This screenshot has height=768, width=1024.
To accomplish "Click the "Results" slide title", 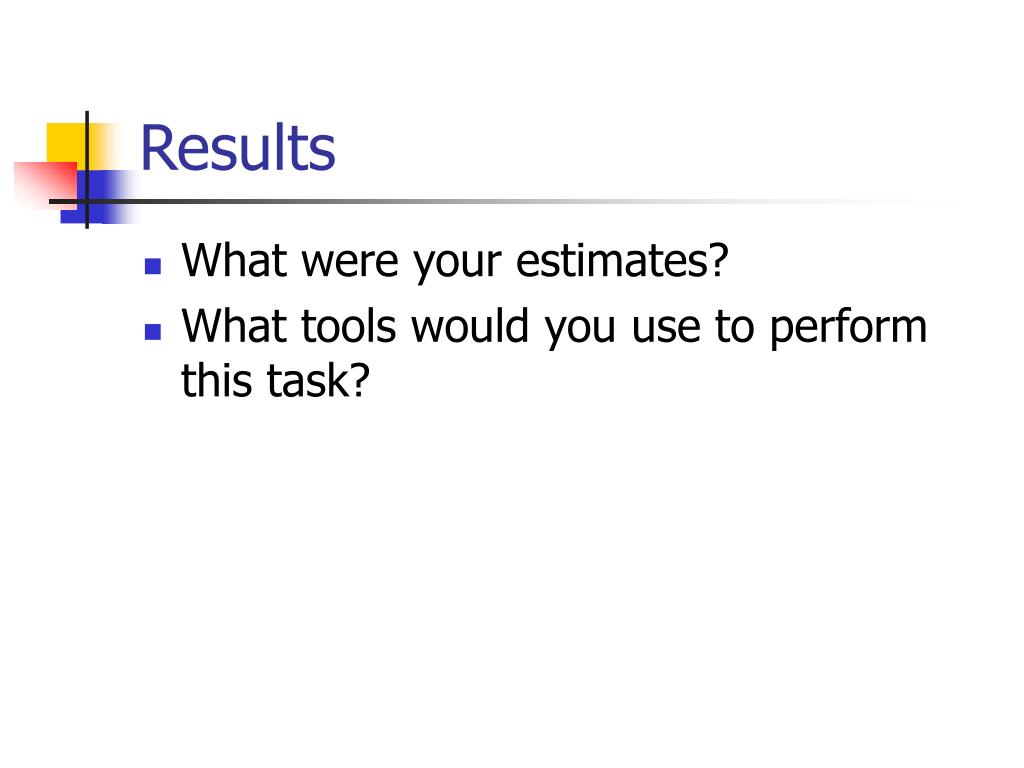I will point(238,148).
